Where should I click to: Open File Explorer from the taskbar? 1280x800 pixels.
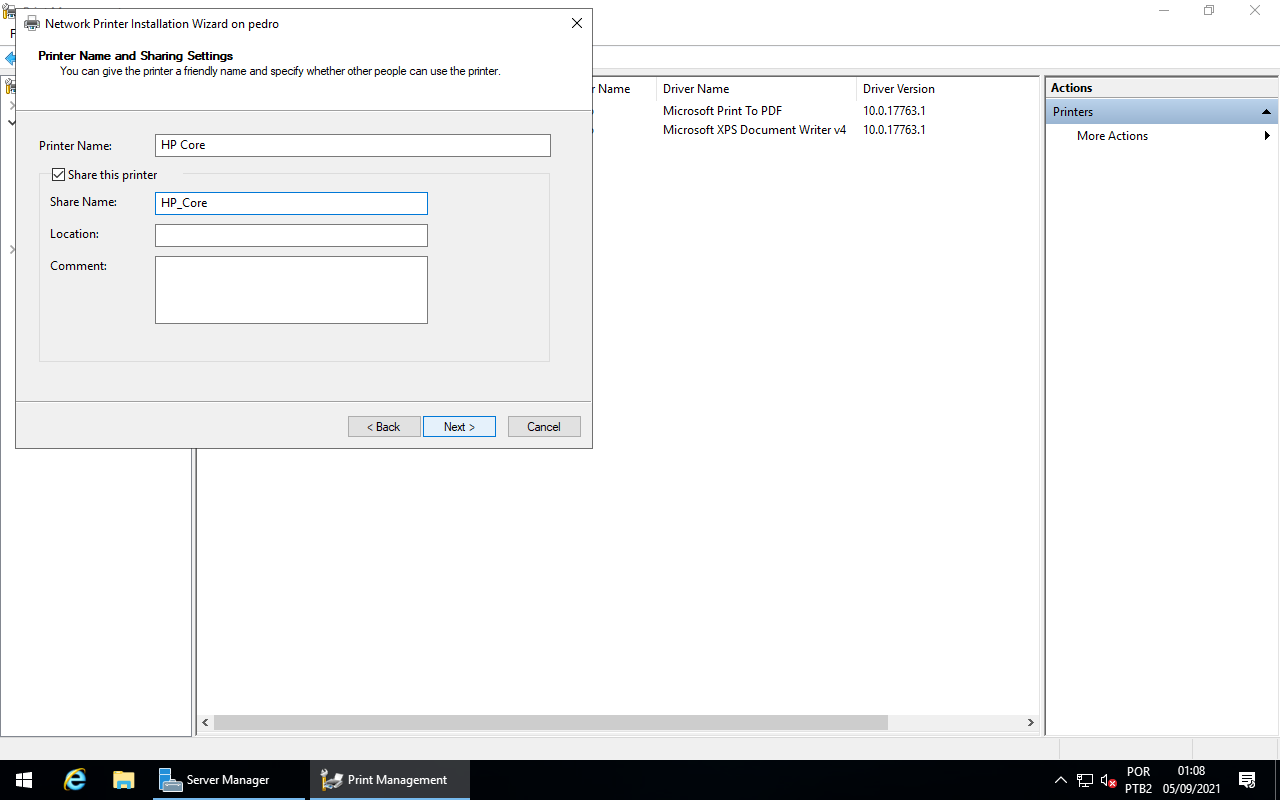(123, 780)
